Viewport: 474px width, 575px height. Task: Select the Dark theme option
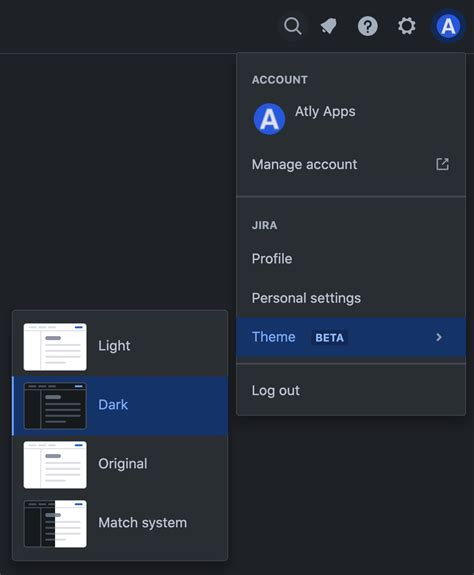point(120,406)
